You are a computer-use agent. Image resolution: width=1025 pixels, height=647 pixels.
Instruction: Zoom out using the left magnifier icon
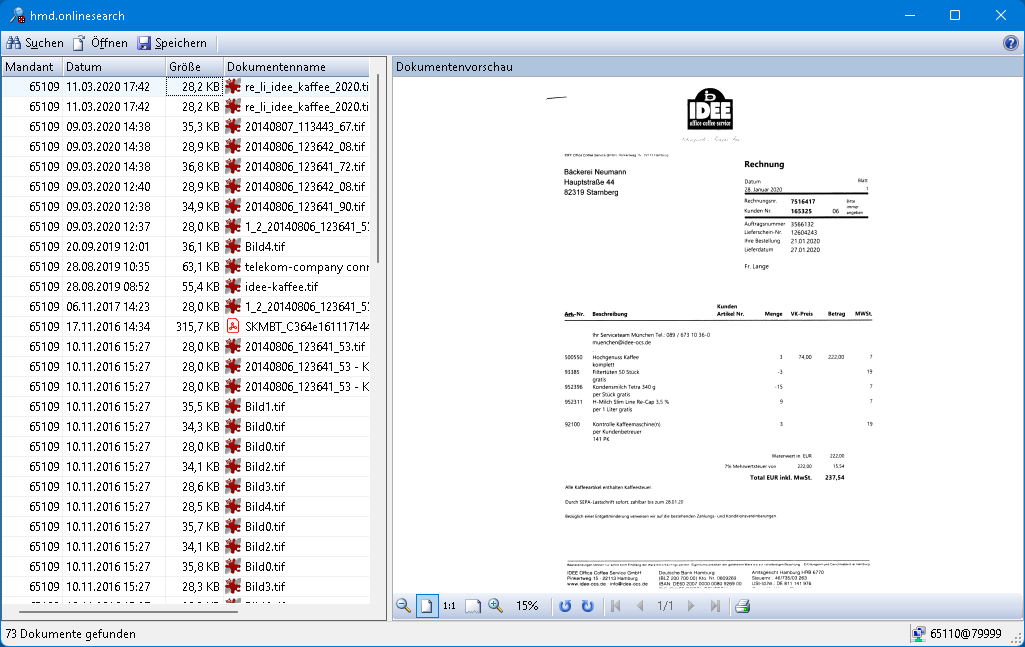(403, 606)
